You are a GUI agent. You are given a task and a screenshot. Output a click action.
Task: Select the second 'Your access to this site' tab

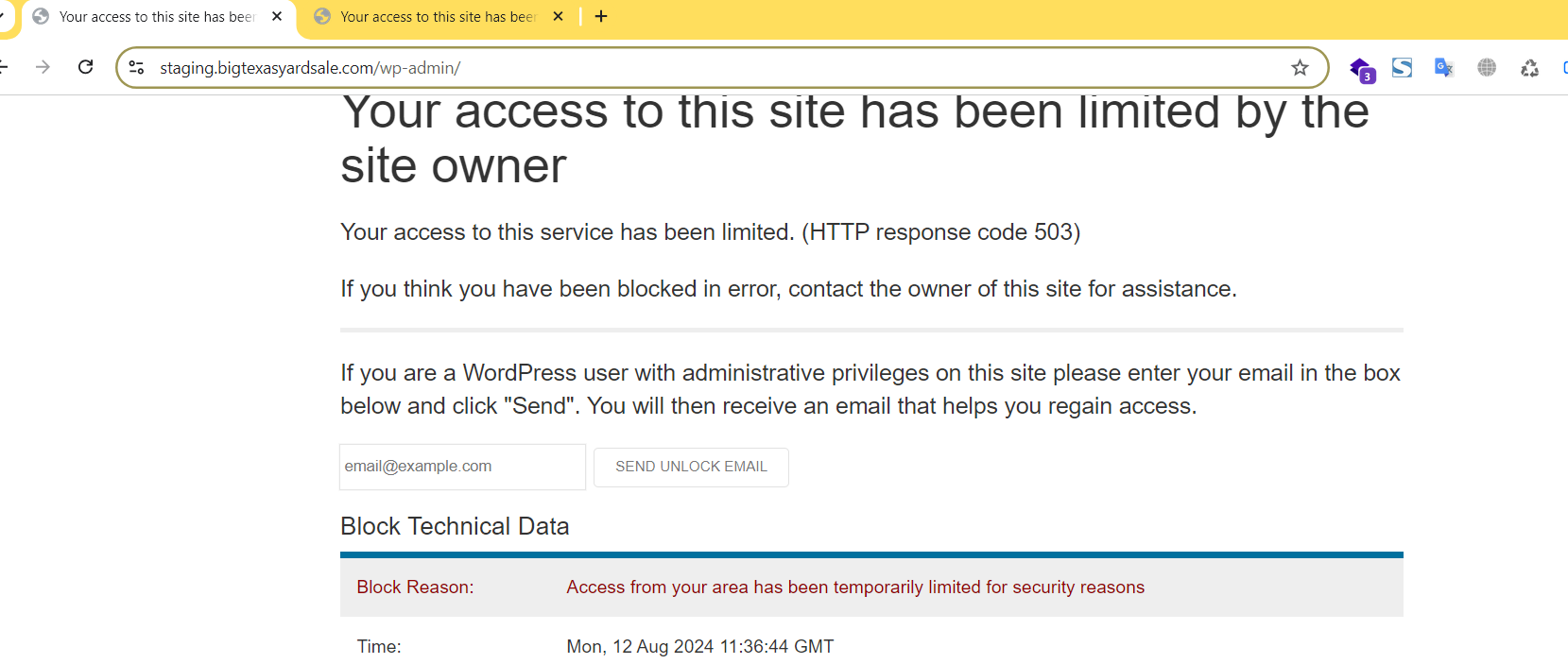(x=438, y=17)
